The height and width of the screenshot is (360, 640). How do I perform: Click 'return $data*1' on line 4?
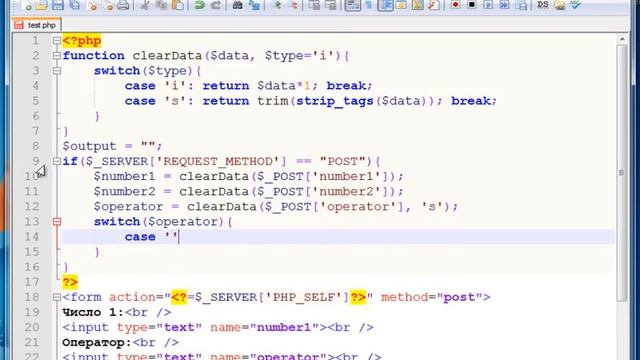(257, 86)
